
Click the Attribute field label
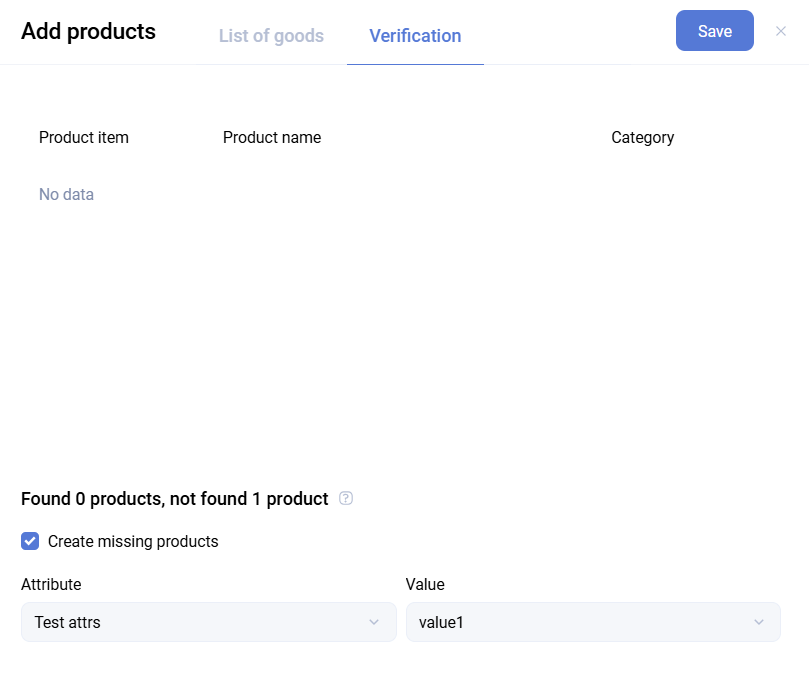51,584
